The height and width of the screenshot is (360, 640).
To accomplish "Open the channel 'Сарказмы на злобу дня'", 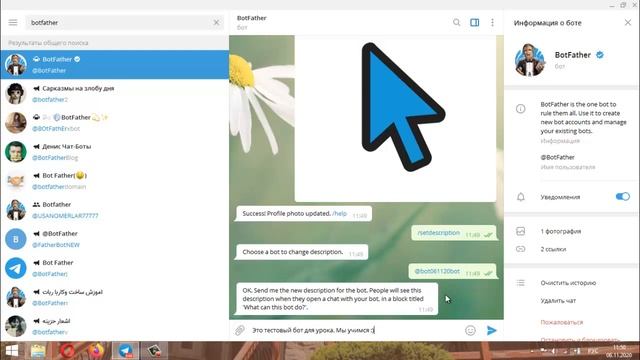I will (115, 93).
